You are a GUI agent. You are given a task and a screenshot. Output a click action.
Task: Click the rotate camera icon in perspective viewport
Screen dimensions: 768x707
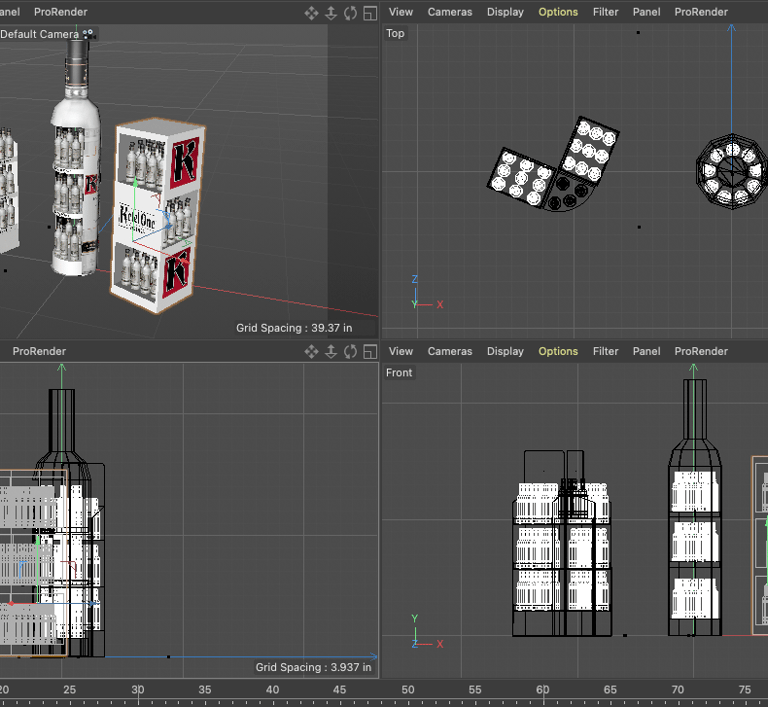tap(350, 13)
